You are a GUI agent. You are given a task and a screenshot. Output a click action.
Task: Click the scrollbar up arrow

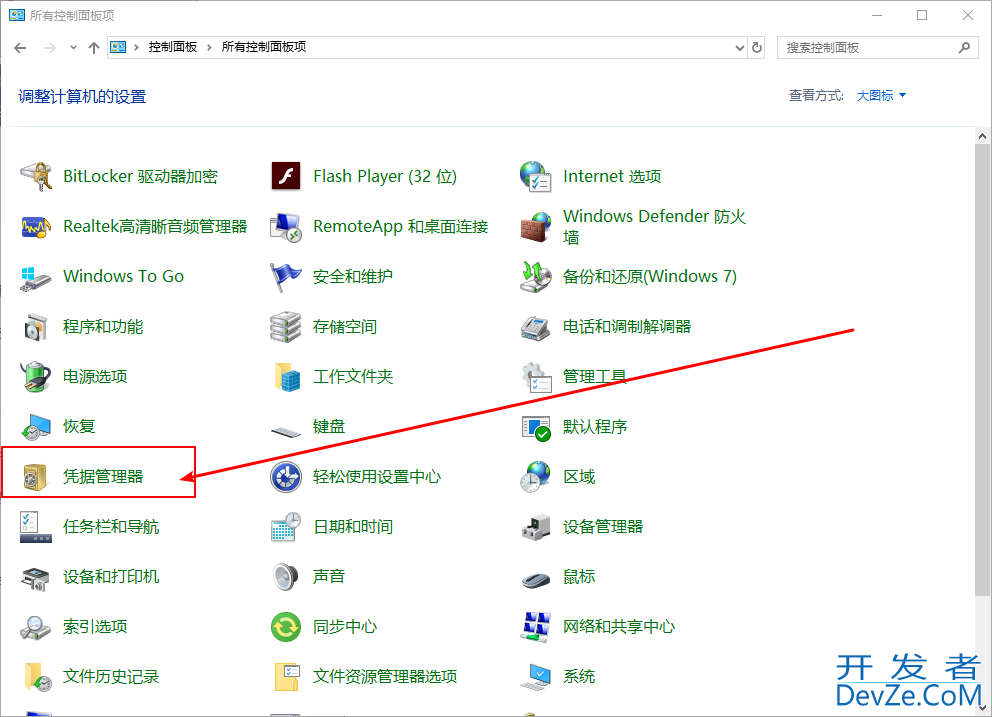click(983, 136)
